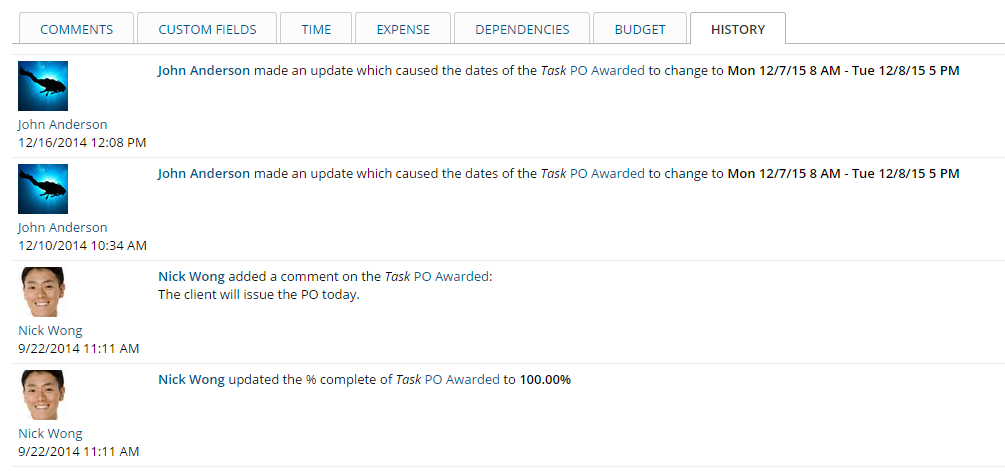Click bold Nick Wong in % complete entry

[x=191, y=379]
